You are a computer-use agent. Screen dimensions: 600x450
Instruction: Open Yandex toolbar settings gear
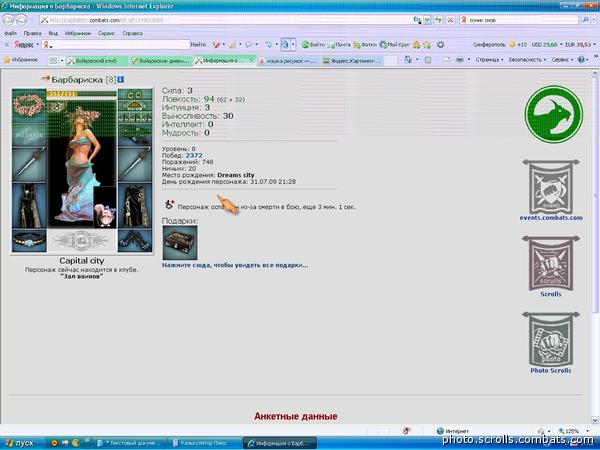pos(440,45)
